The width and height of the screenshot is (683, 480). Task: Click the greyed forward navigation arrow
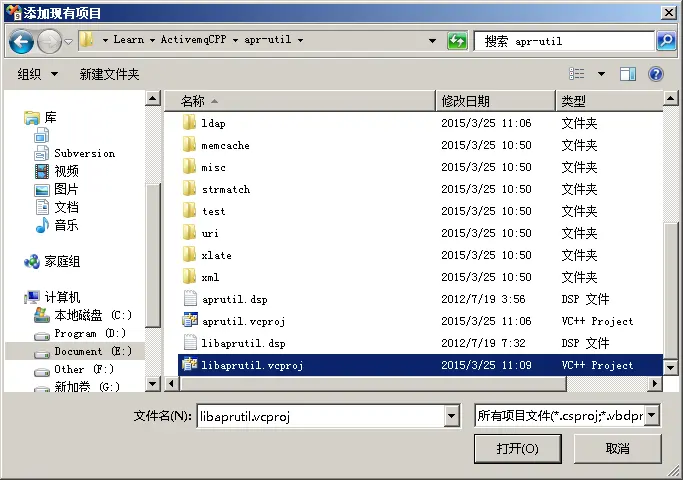coord(49,41)
